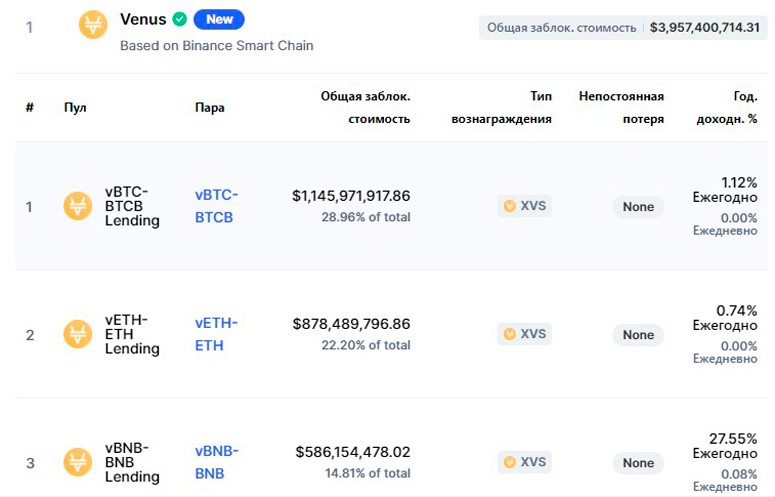The width and height of the screenshot is (775, 497).
Task: Click the 27.55% yearly yield value
Action: pyautogui.click(x=733, y=438)
